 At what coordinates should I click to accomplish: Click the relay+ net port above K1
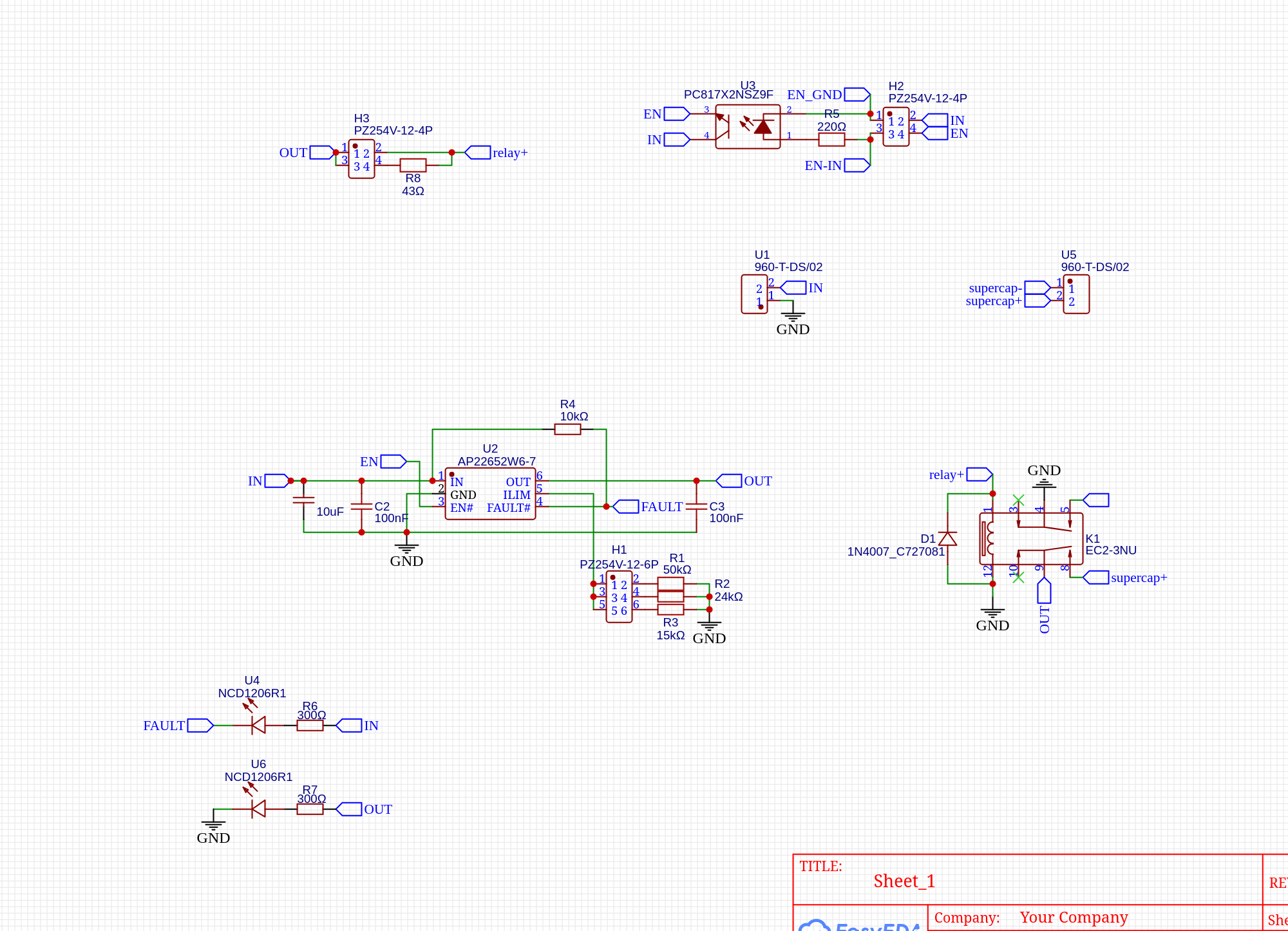pos(980,475)
